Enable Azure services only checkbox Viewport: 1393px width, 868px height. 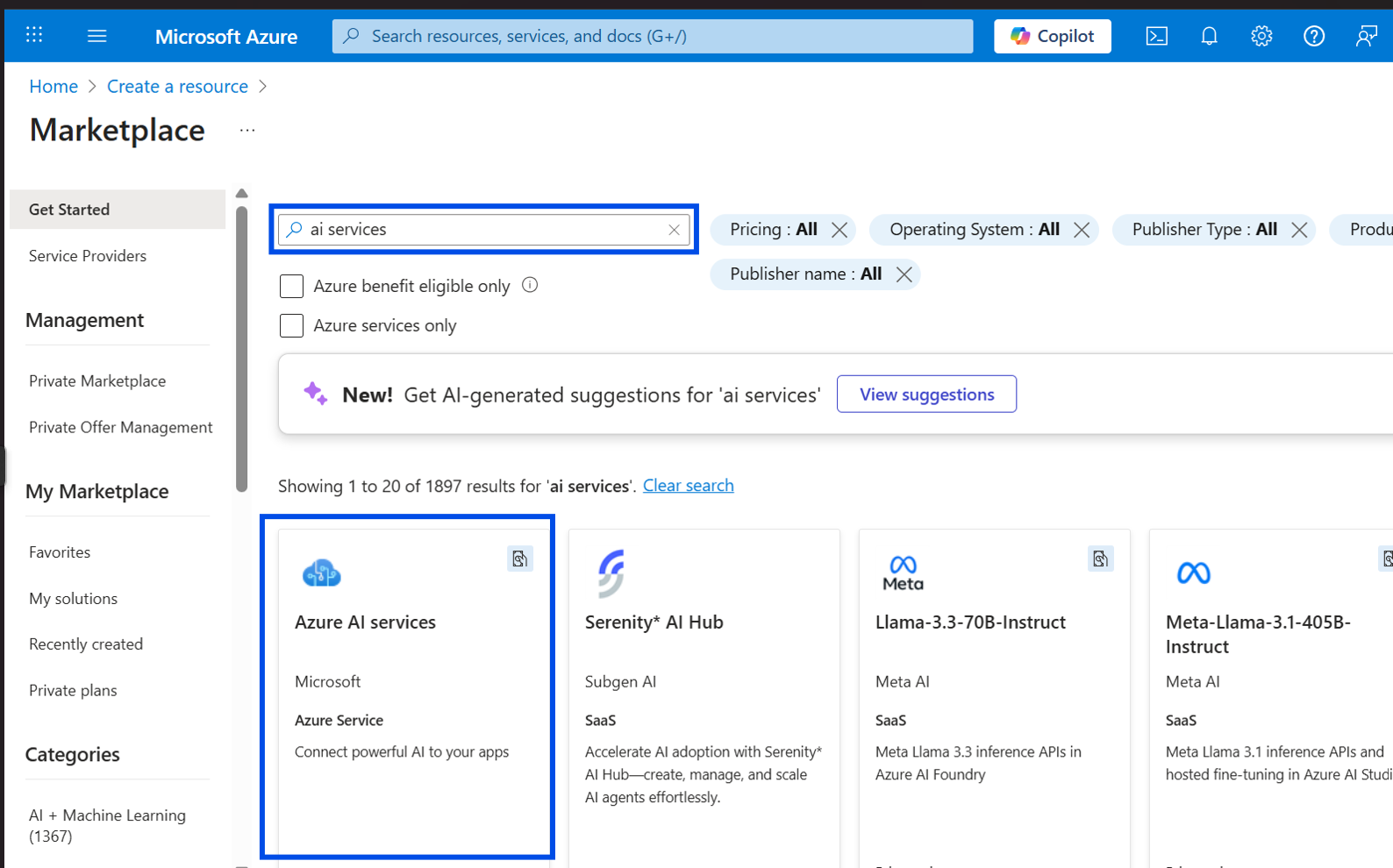coord(291,325)
